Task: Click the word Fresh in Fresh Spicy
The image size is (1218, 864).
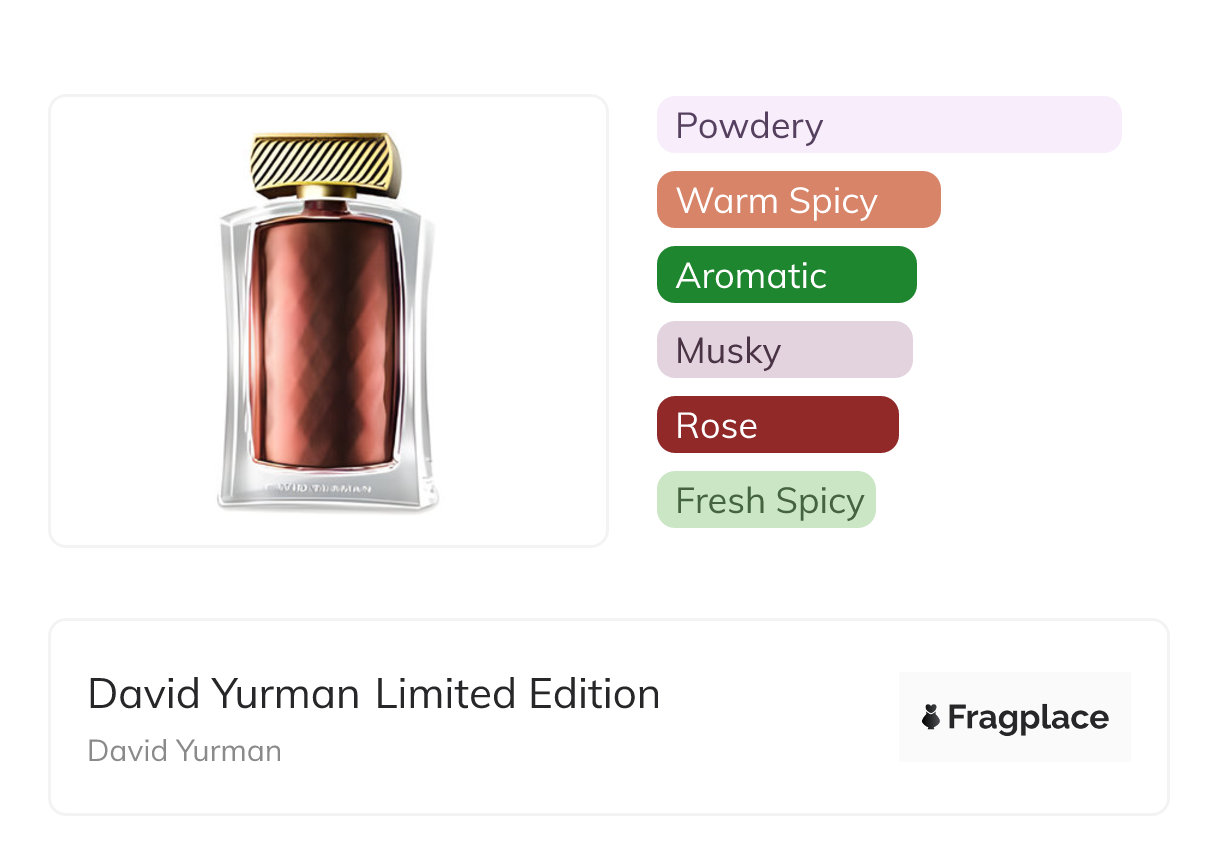Action: (x=718, y=500)
